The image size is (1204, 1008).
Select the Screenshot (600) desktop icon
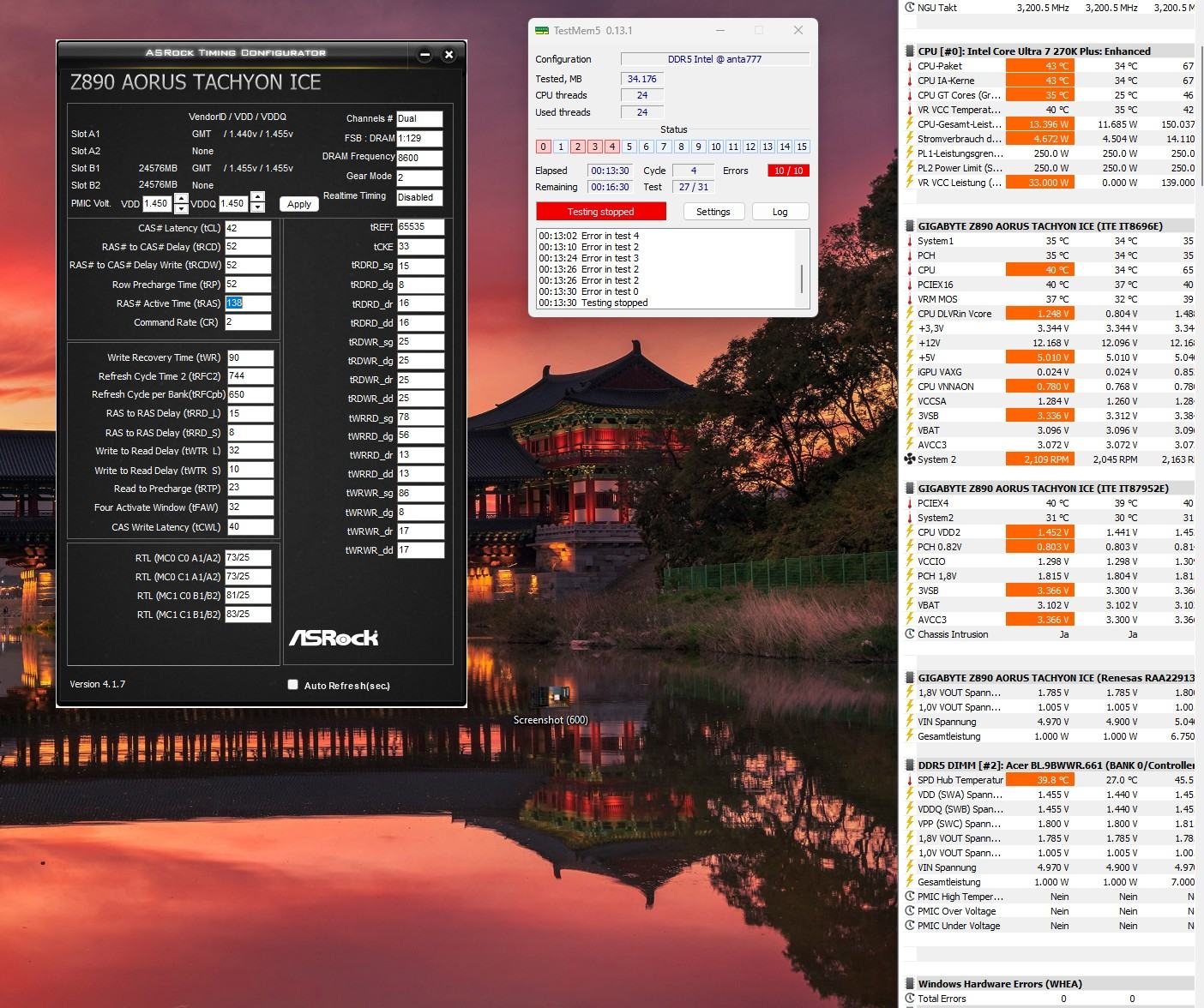point(551,704)
